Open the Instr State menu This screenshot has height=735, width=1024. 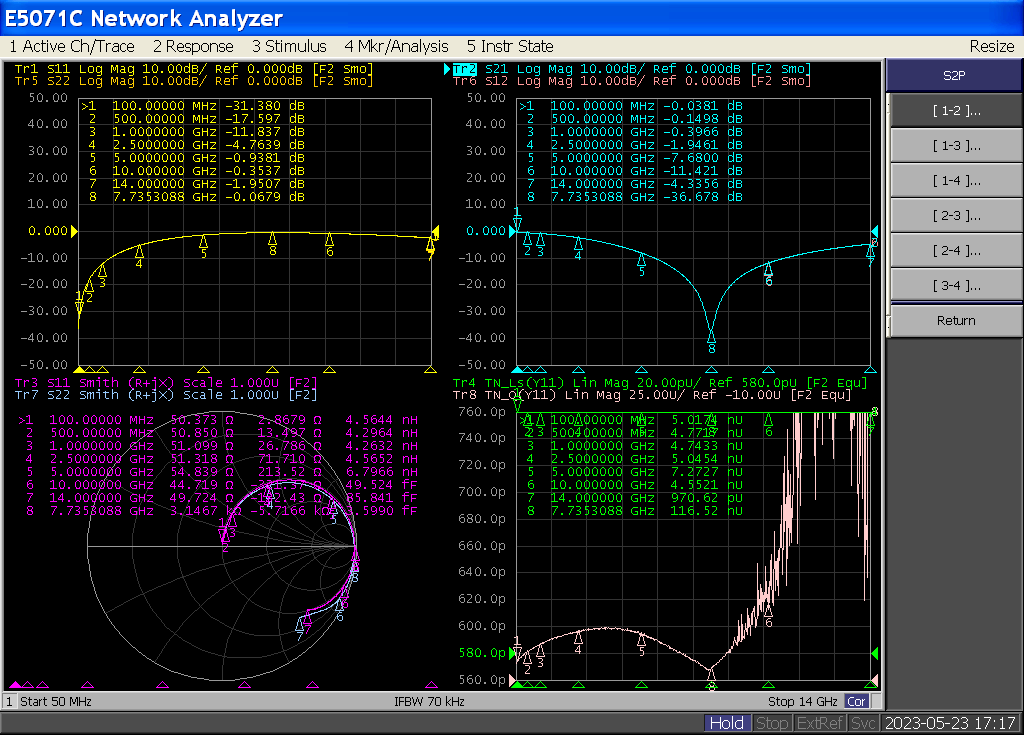click(x=510, y=46)
